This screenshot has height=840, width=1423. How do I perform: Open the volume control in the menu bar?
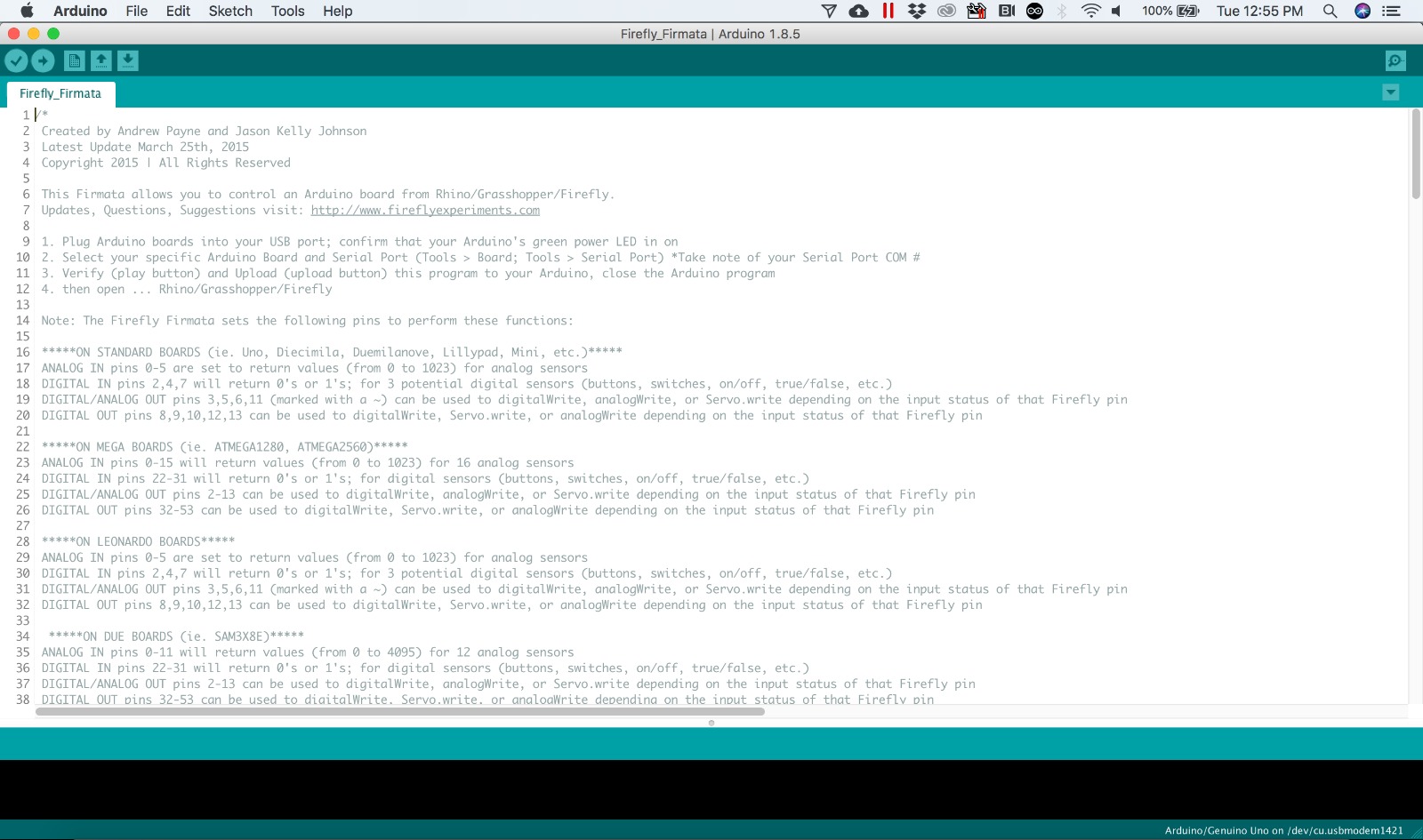point(1117,11)
